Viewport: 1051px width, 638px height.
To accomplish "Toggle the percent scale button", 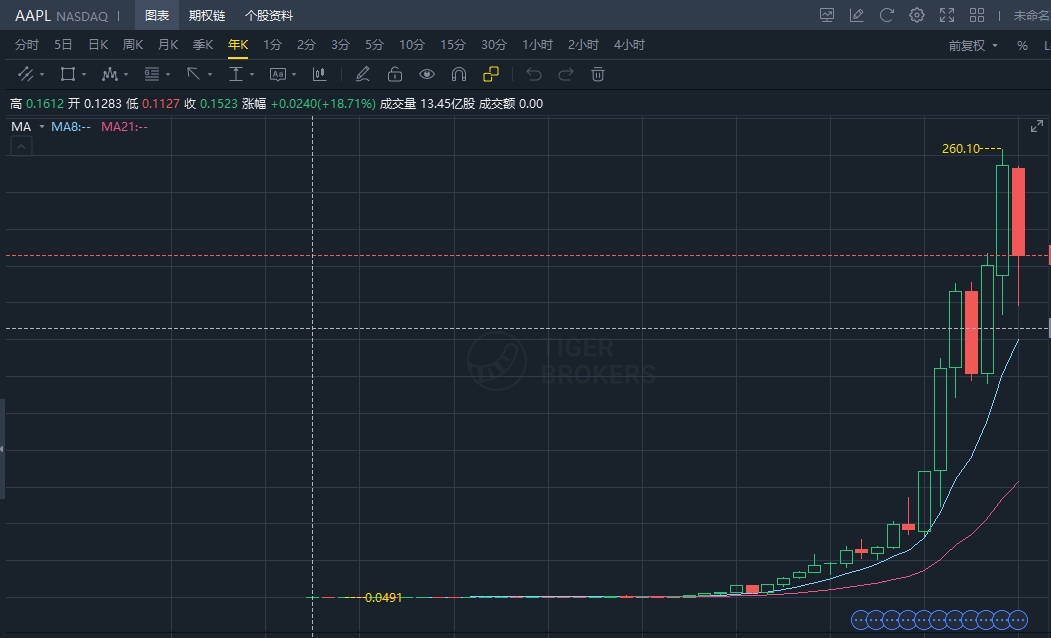I will [x=1022, y=46].
